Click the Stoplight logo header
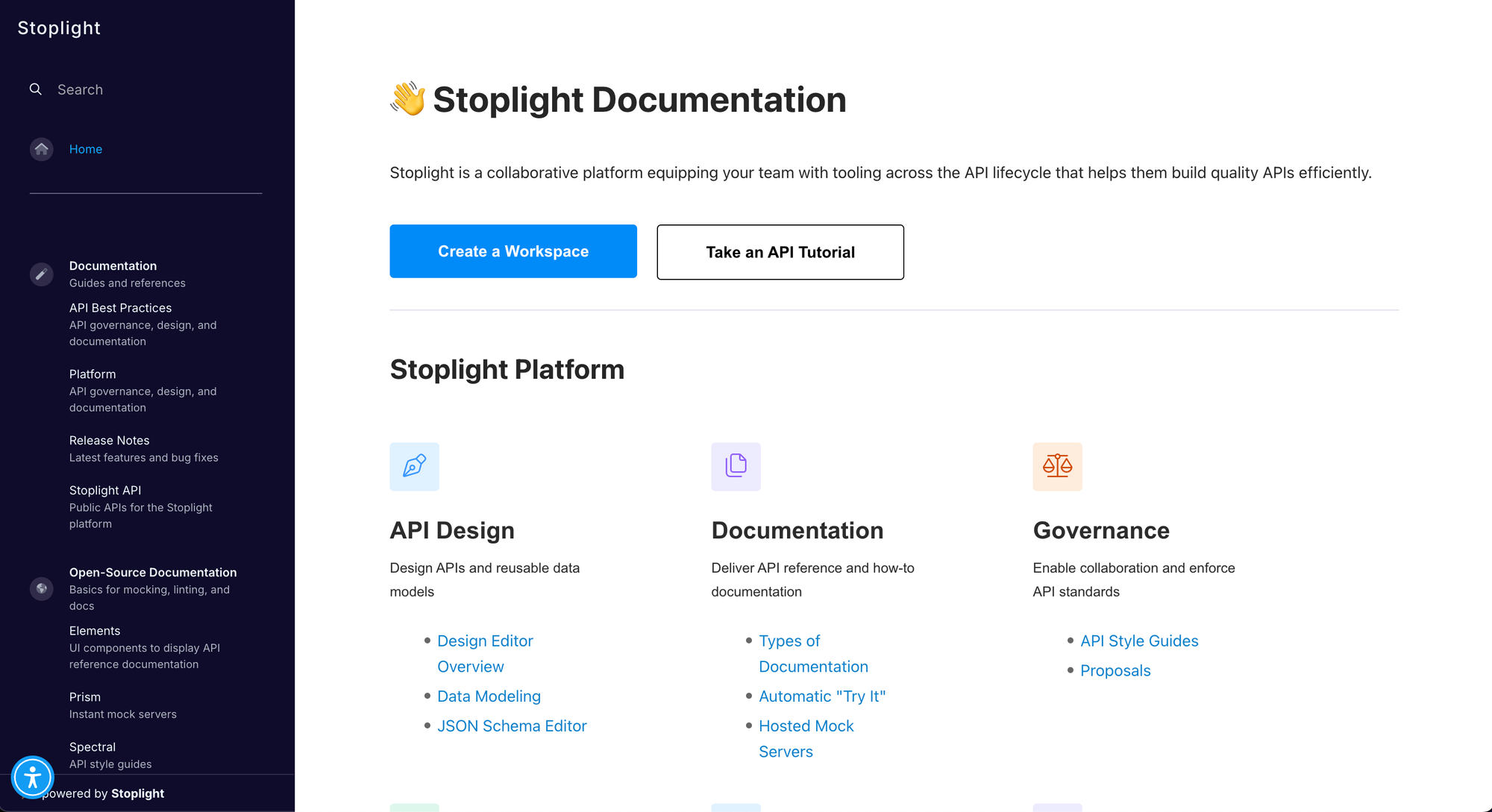This screenshot has height=812, width=1492. pos(59,28)
